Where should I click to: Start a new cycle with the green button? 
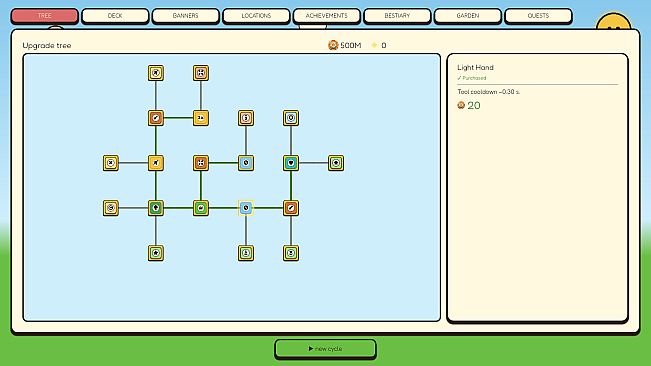[x=326, y=349]
